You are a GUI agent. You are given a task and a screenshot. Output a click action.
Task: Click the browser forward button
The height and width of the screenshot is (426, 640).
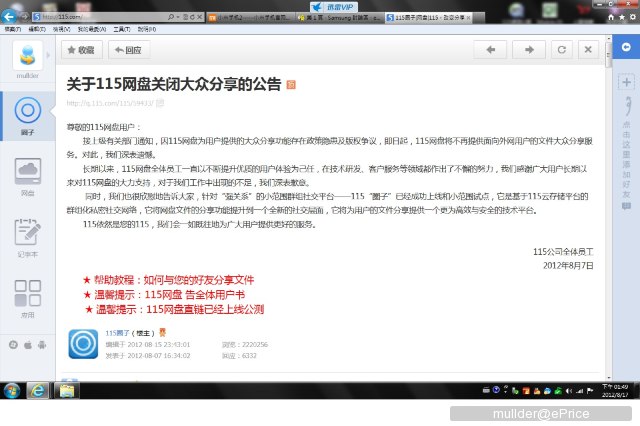24,17
